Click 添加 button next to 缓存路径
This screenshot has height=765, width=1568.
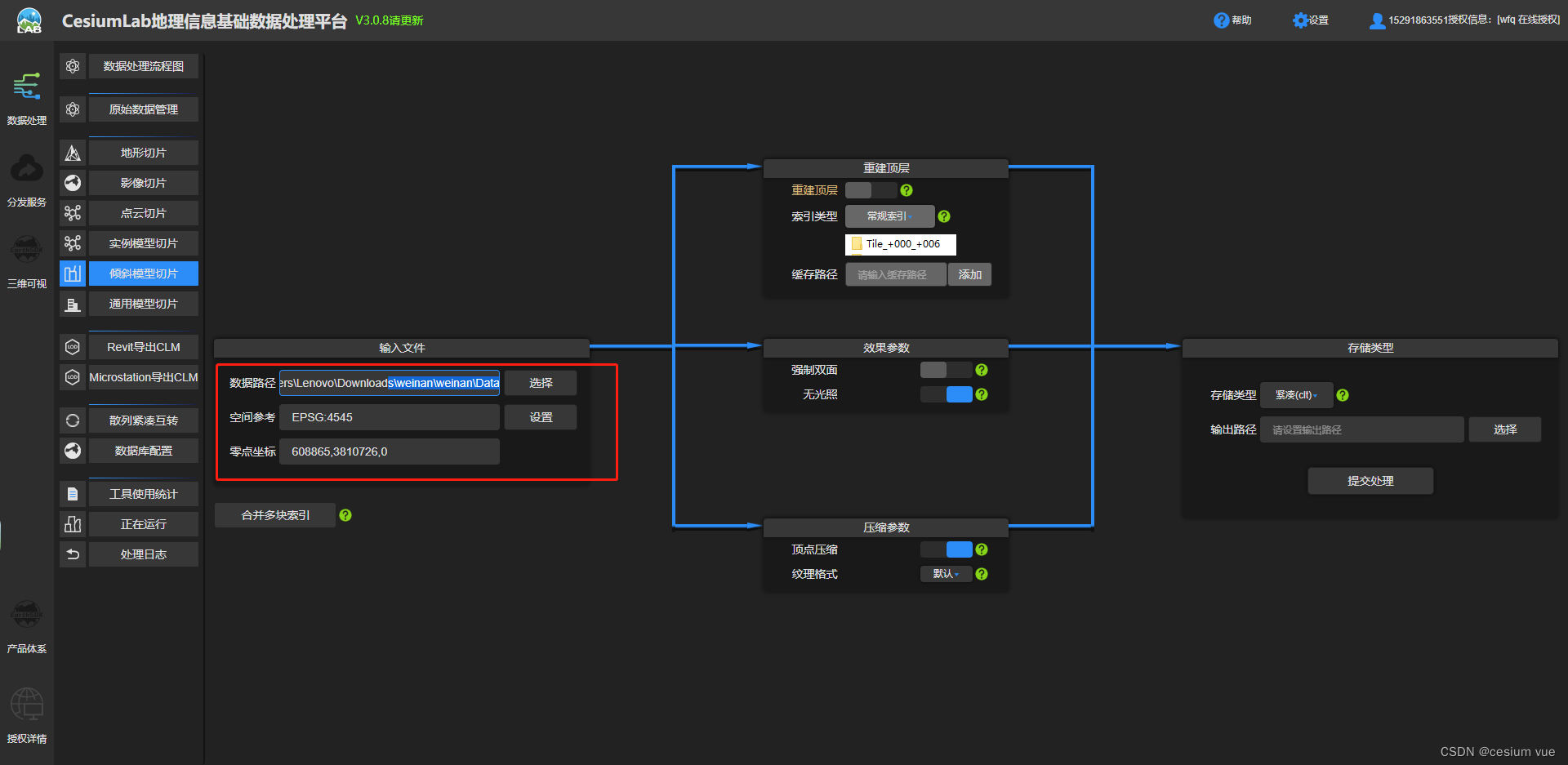tap(970, 274)
